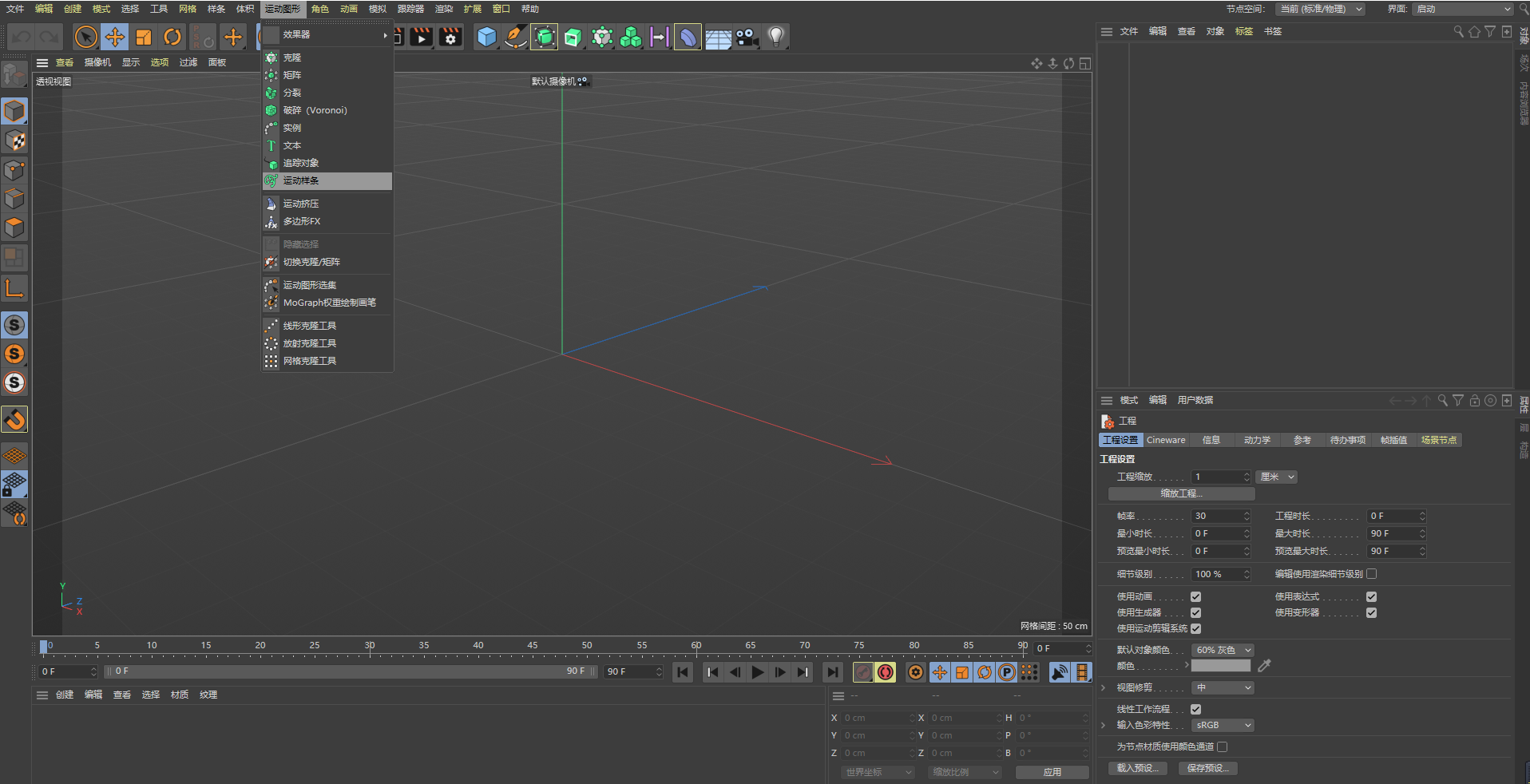Click the parameter P keyframe icon

point(1007,672)
